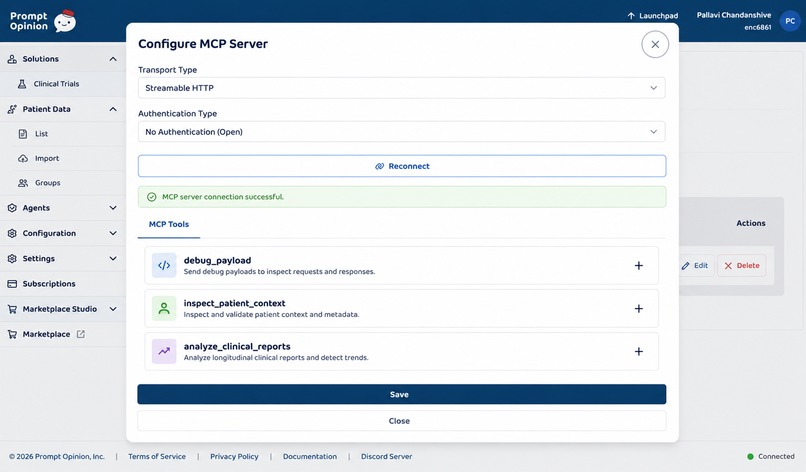Image resolution: width=806 pixels, height=472 pixels.
Task: Click the Launchpad link
Action: (653, 16)
